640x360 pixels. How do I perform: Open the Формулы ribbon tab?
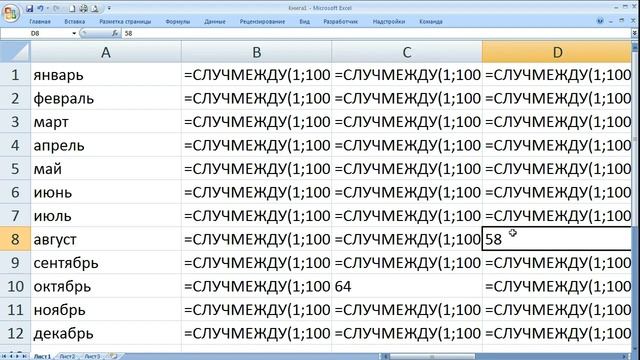(178, 22)
